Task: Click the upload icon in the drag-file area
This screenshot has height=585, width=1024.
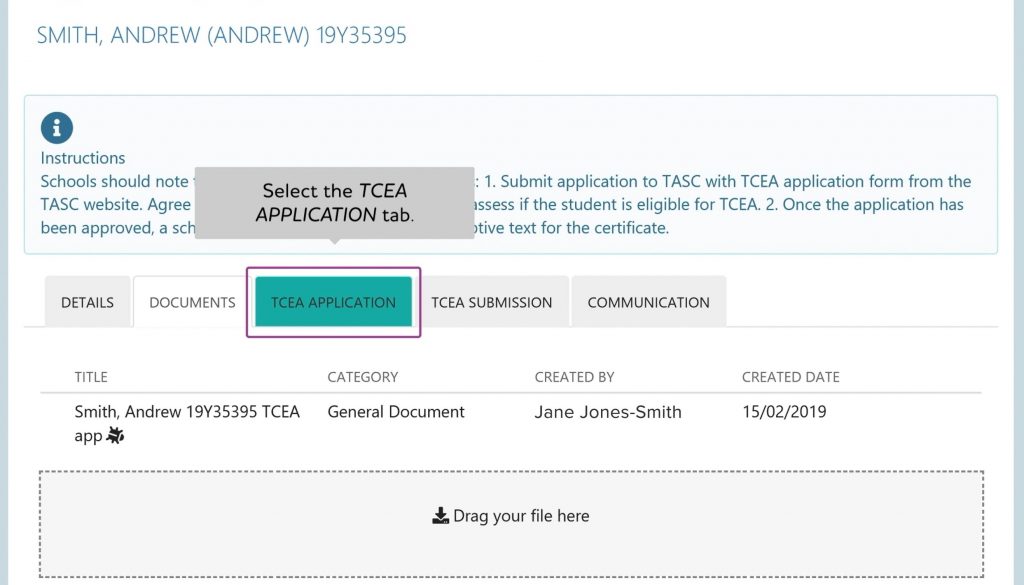Action: pos(440,515)
